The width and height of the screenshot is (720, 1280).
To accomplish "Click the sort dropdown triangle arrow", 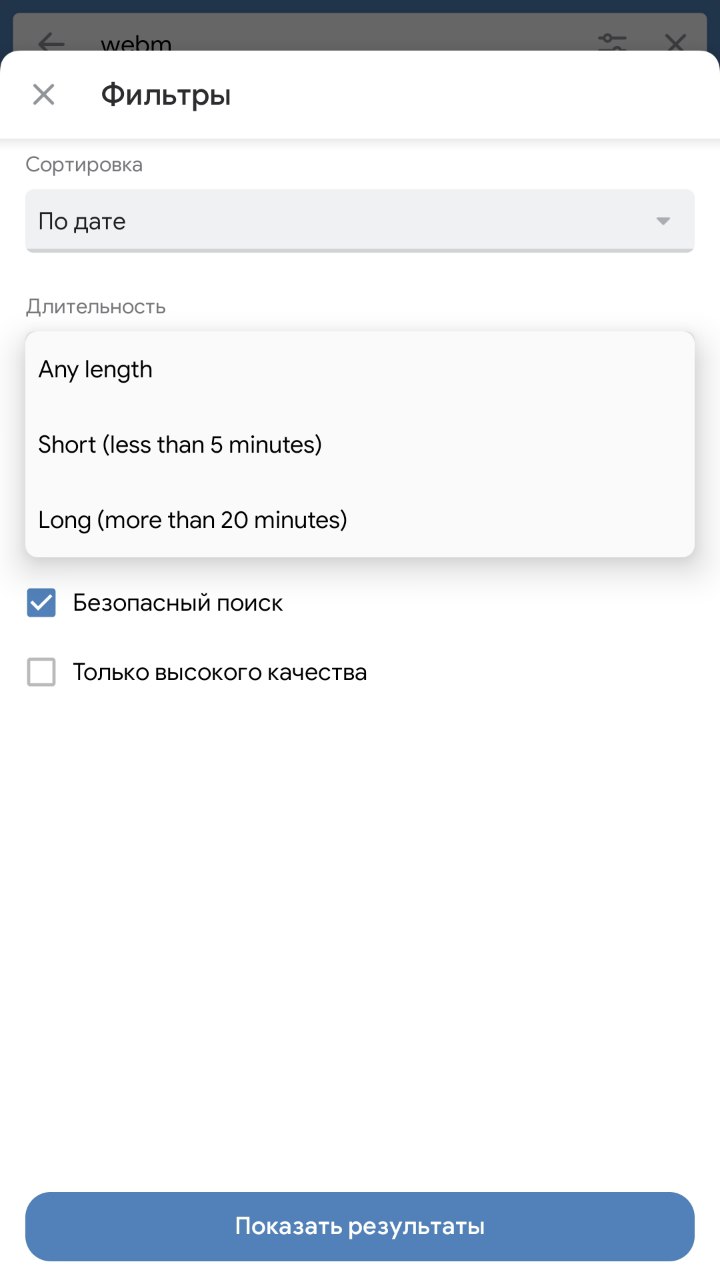I will coord(663,221).
